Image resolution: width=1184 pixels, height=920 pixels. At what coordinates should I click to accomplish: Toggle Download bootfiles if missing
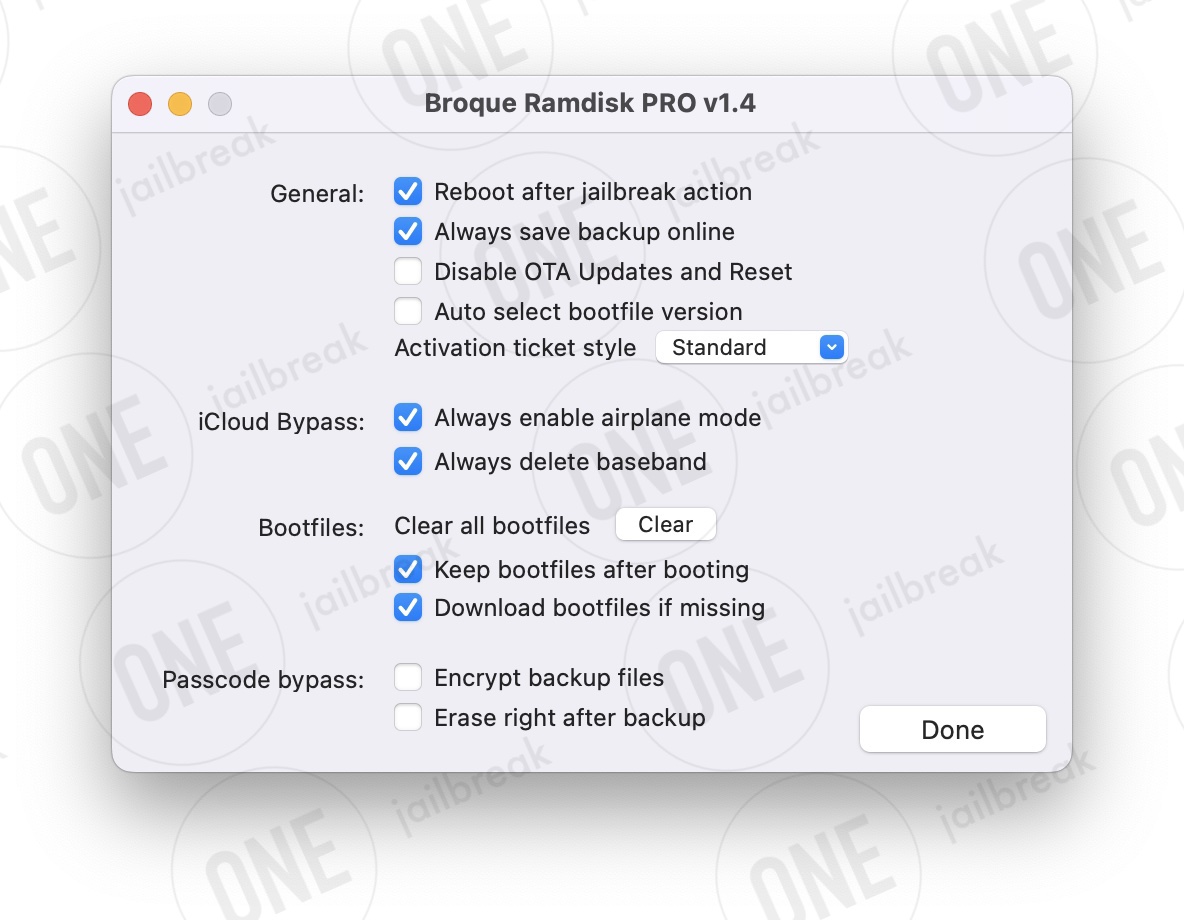(x=408, y=607)
